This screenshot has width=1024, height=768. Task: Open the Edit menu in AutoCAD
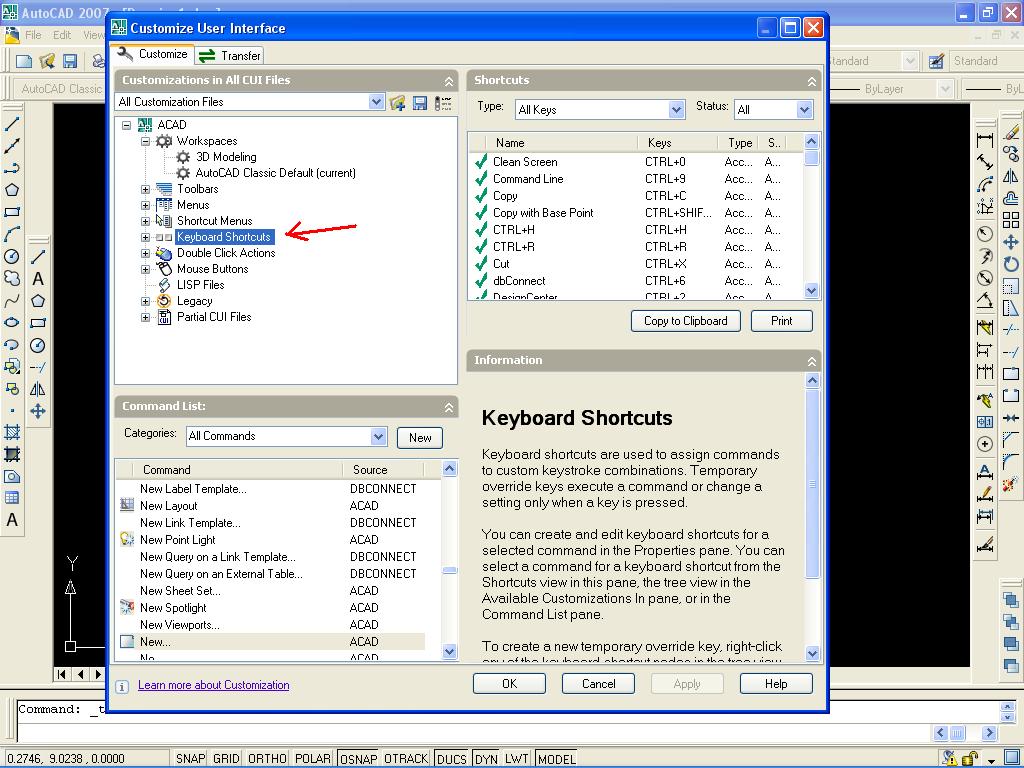point(62,35)
